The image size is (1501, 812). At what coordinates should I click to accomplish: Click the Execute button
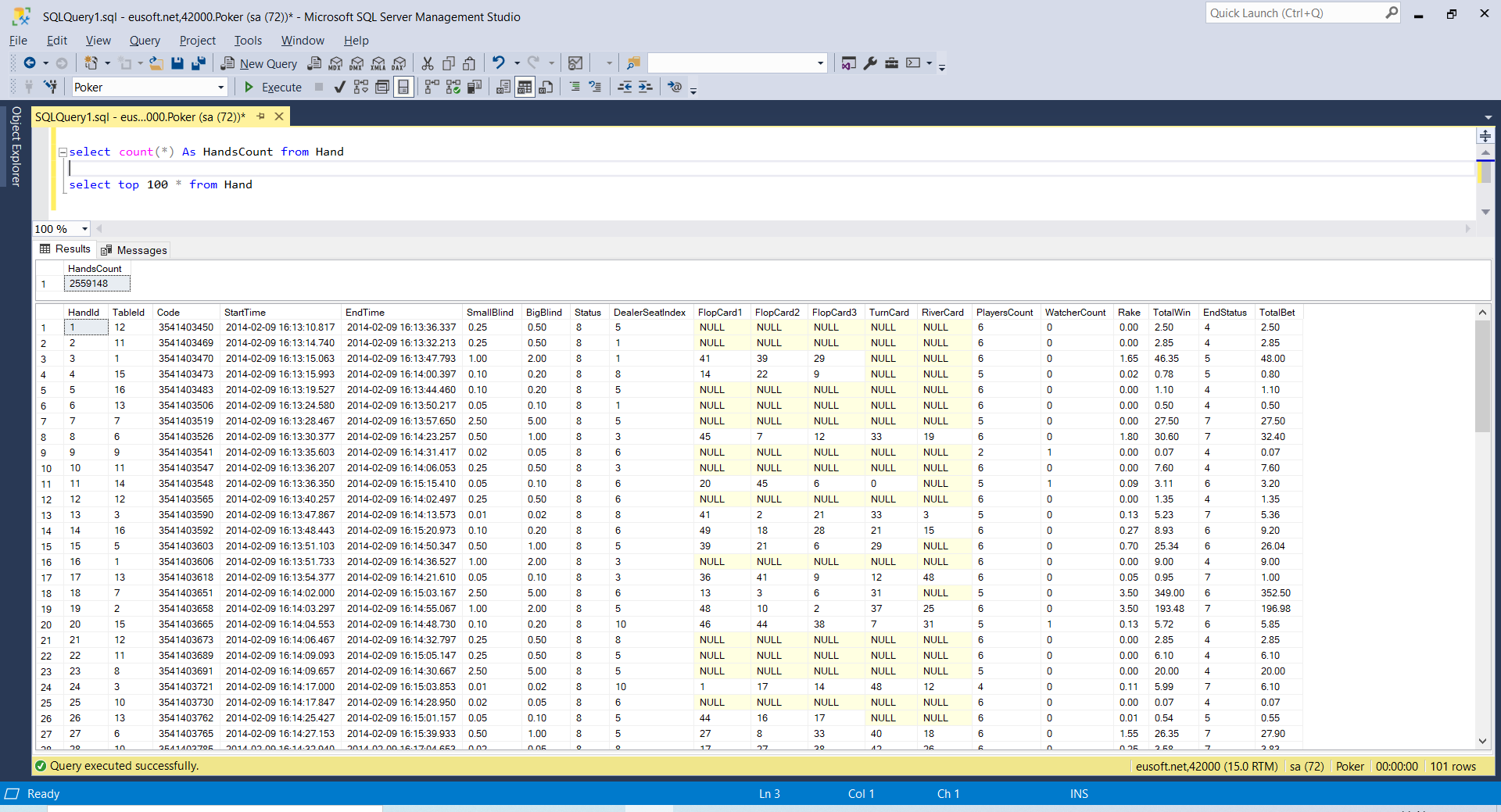pyautogui.click(x=273, y=87)
